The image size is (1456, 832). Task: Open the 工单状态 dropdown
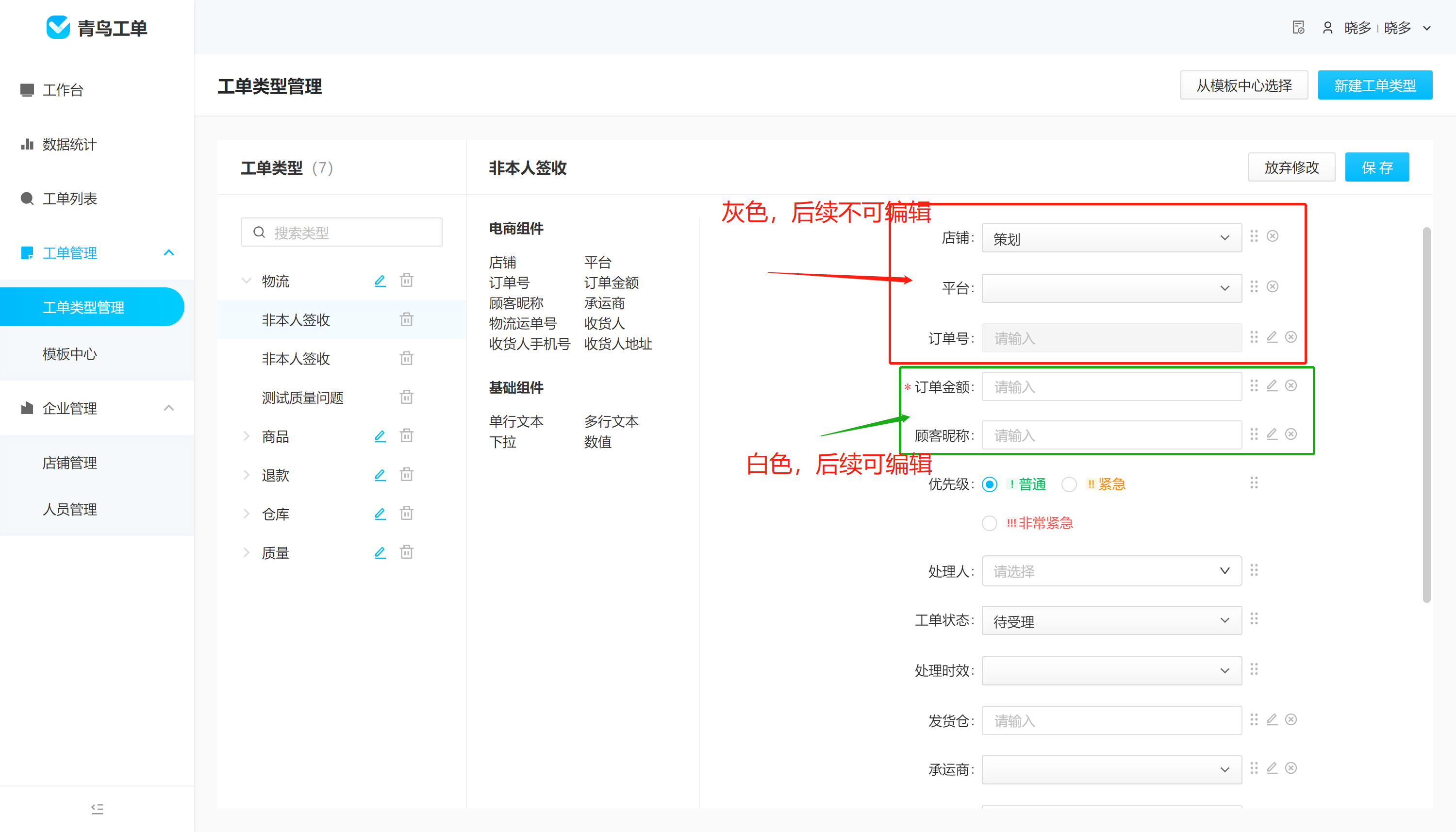point(1111,620)
